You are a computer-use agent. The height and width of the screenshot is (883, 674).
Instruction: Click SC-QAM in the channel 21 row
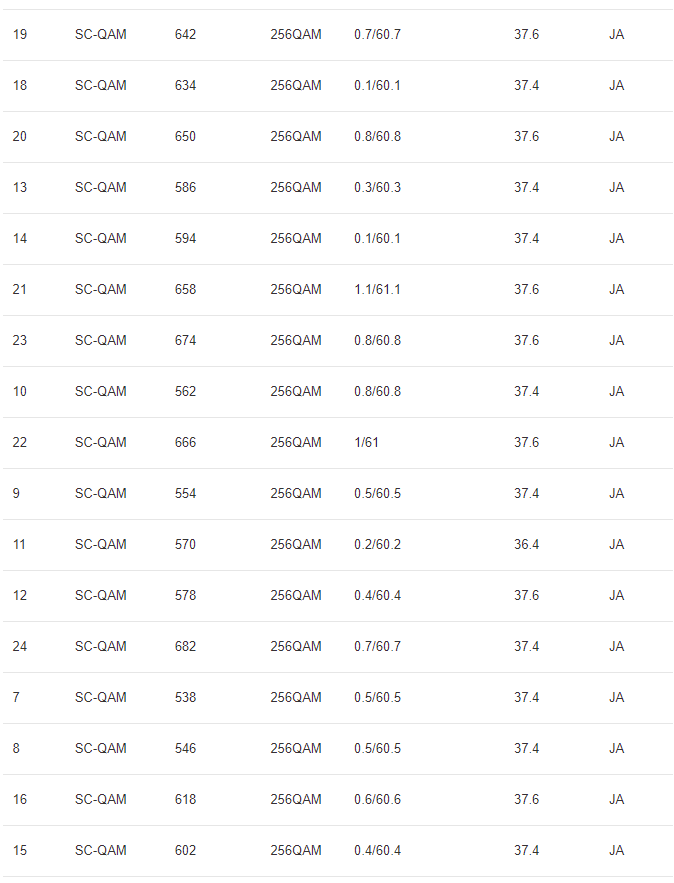coord(101,290)
